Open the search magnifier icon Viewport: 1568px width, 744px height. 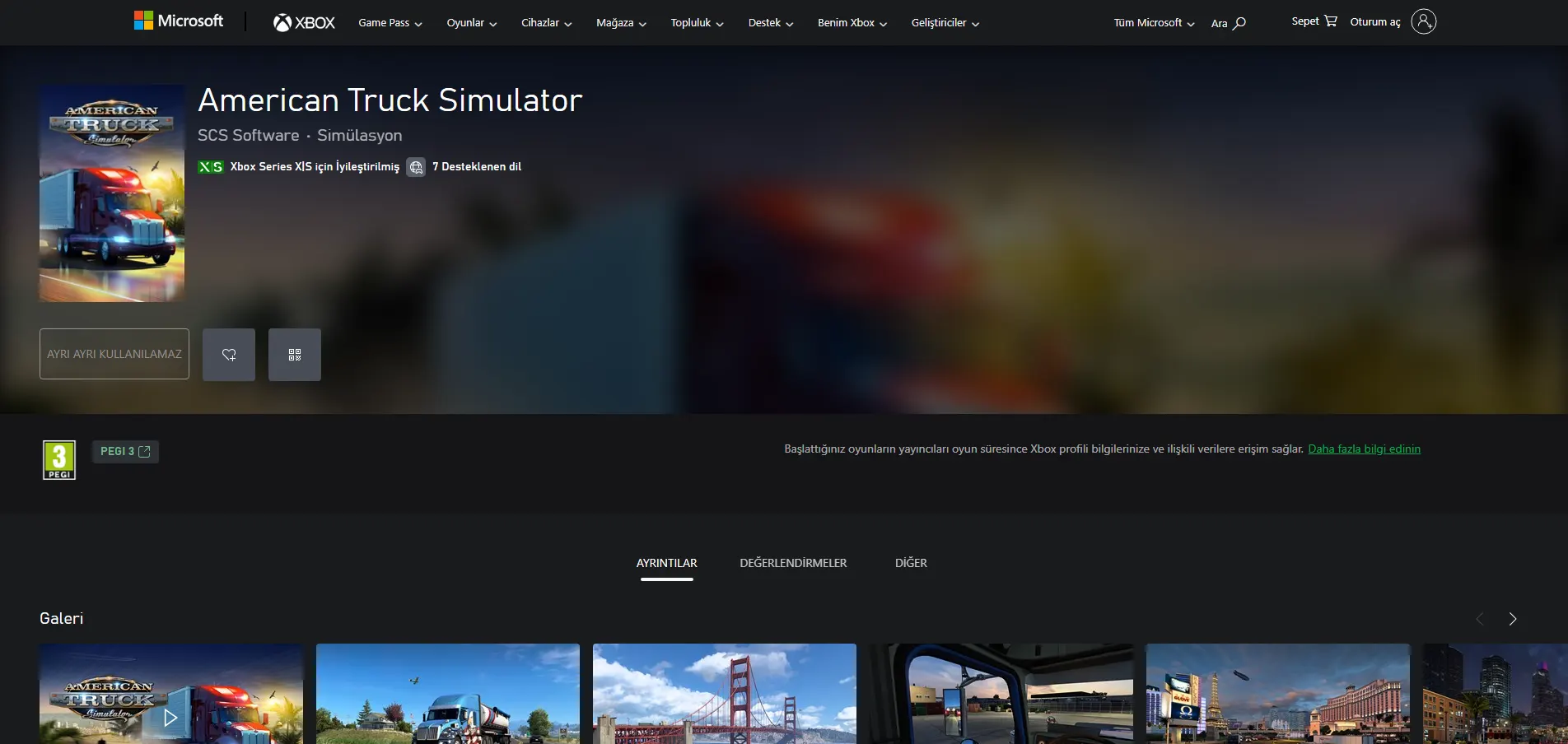[1239, 23]
